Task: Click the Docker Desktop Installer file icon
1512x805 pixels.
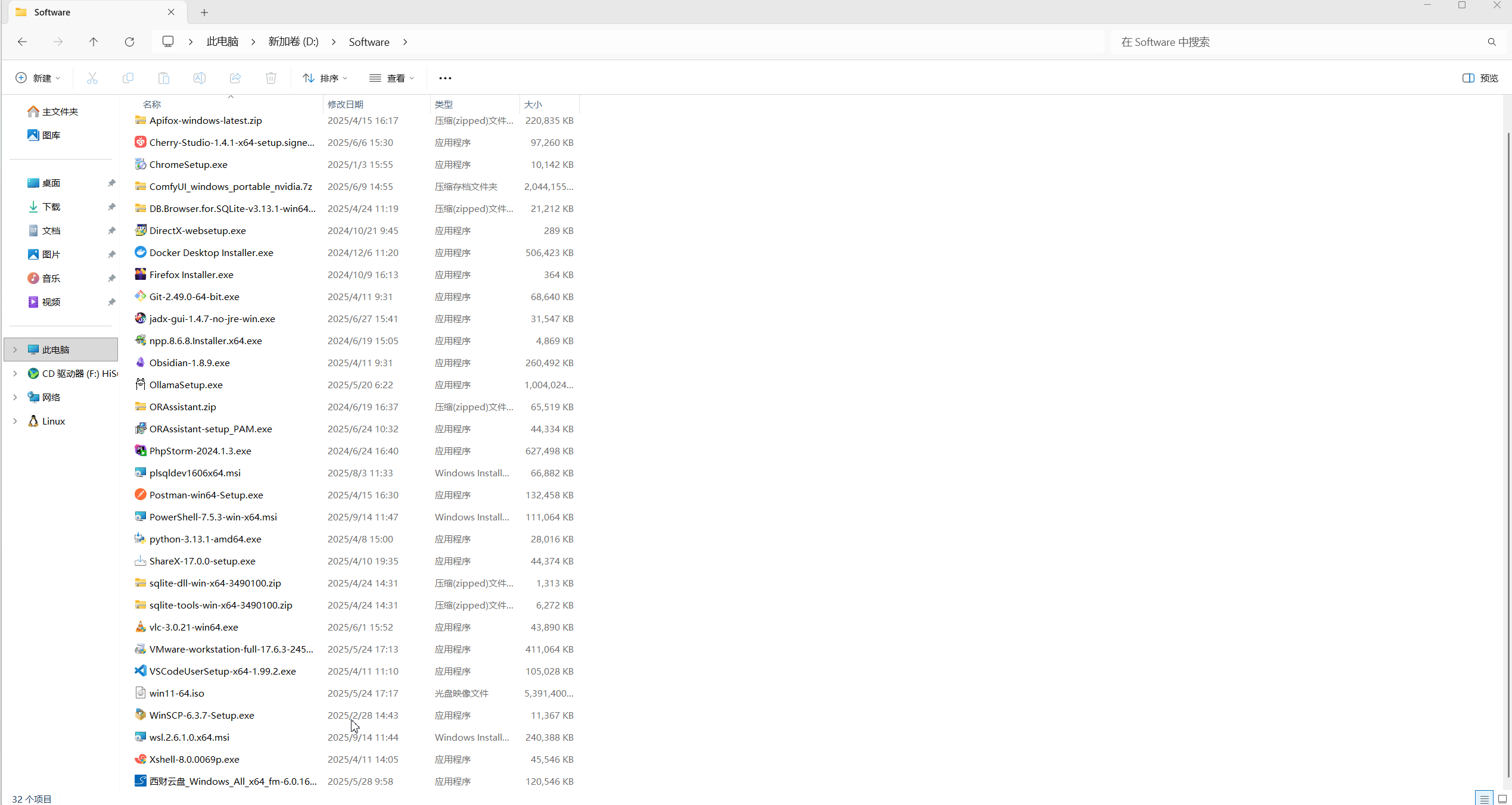Action: click(141, 252)
